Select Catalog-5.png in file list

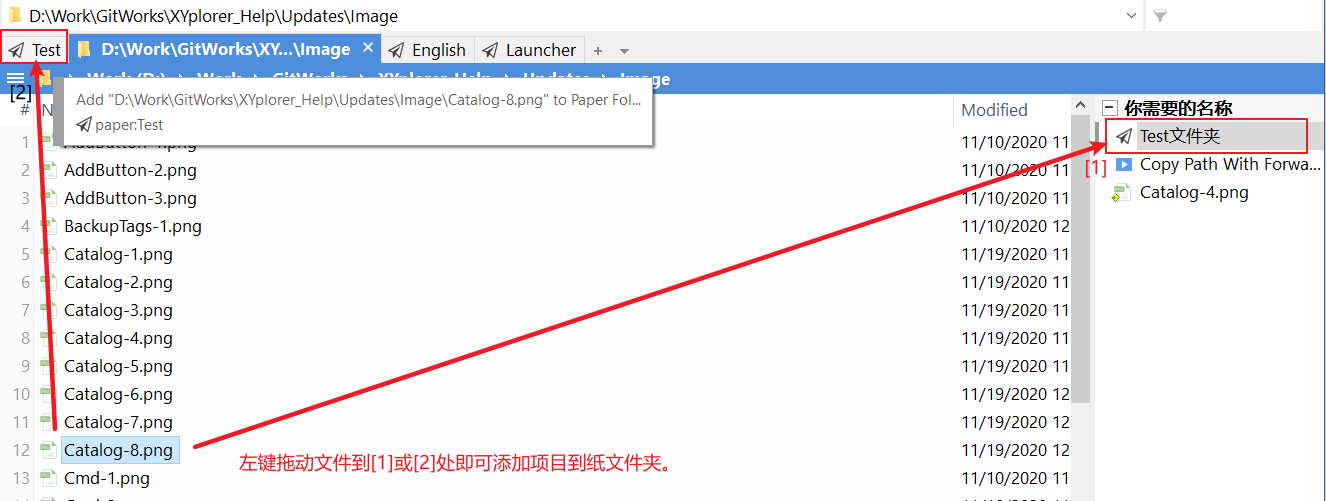click(x=118, y=366)
